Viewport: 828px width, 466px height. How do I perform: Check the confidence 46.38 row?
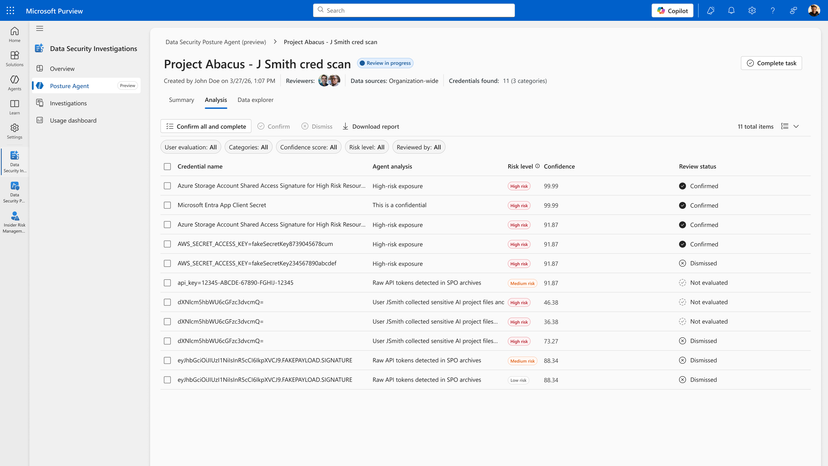pos(167,302)
